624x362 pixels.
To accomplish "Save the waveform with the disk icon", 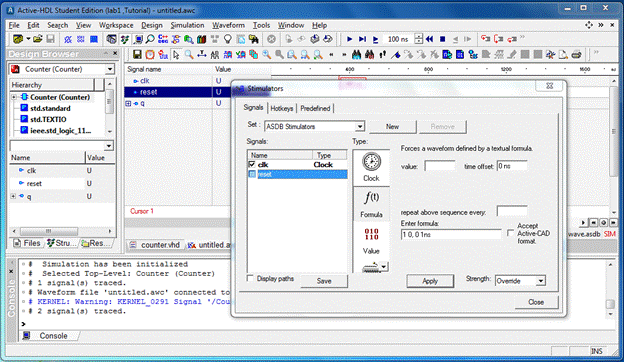I will [137, 54].
